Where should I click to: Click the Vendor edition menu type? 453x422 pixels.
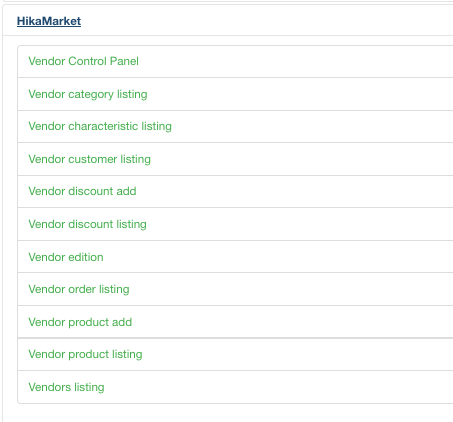pos(66,257)
